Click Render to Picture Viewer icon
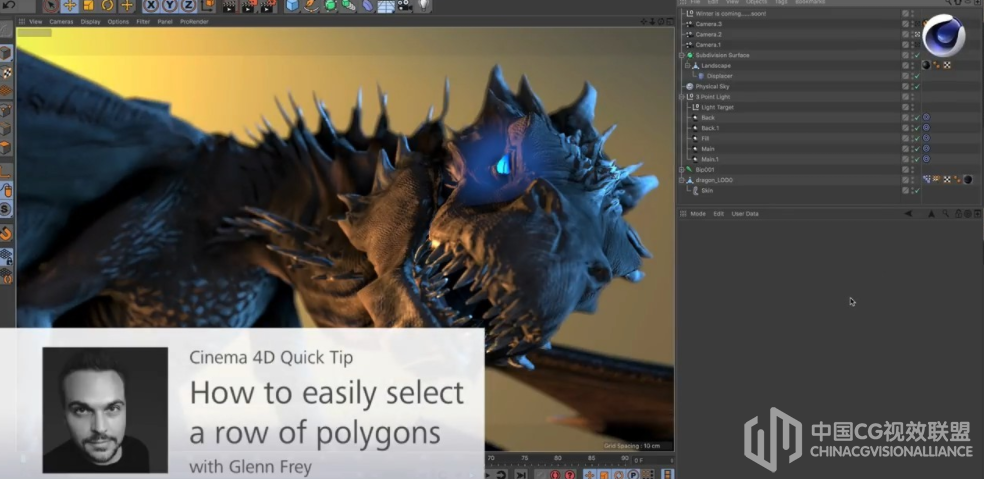The image size is (984, 479). point(249,6)
